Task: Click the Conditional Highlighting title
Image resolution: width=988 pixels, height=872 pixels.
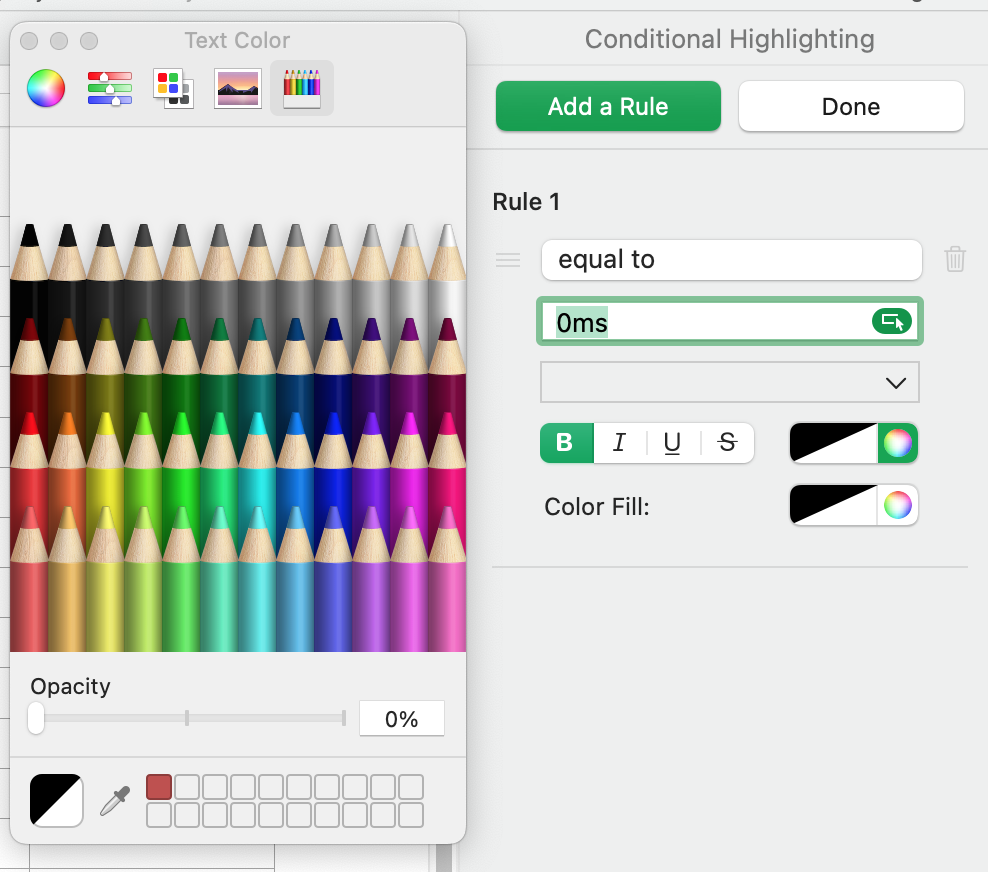Action: tap(730, 39)
